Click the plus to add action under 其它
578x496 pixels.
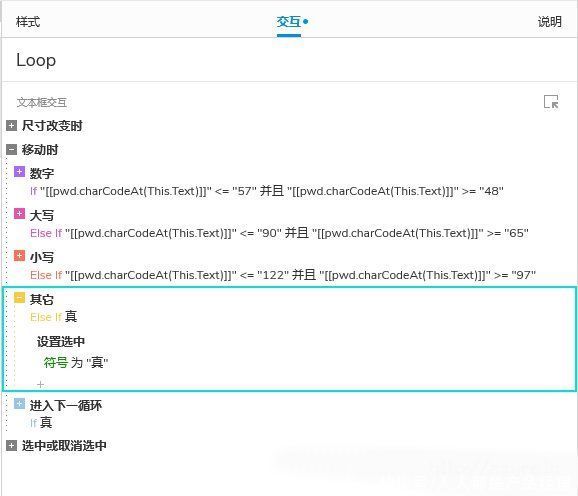41,384
